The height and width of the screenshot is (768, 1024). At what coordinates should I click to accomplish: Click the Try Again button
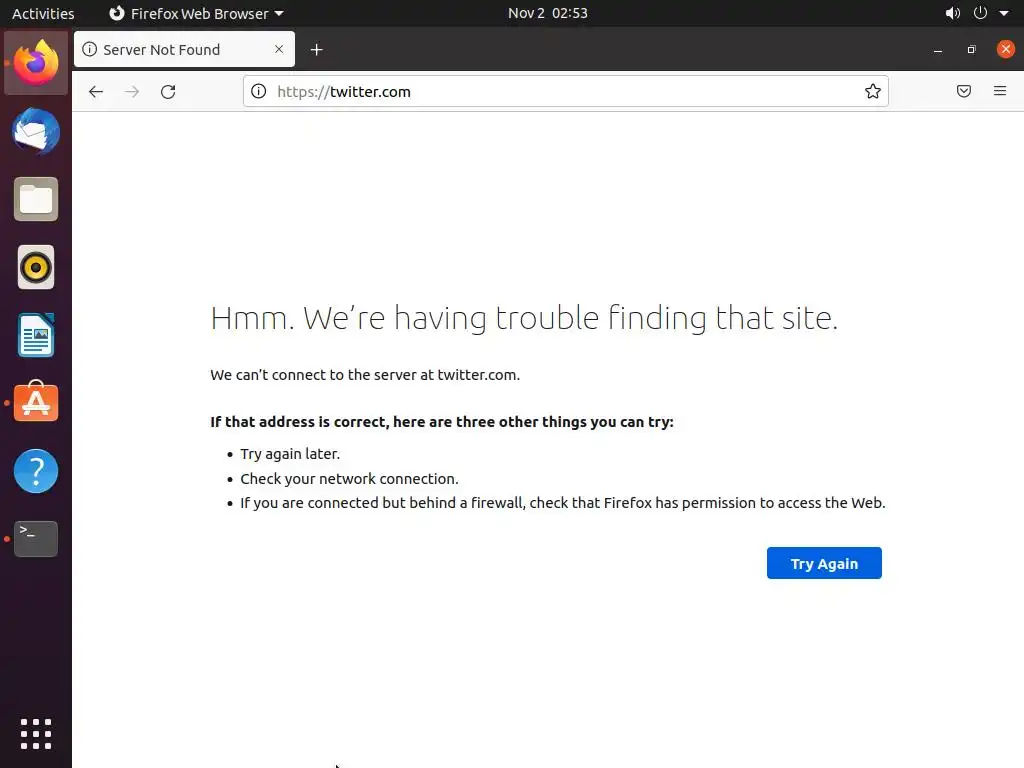(824, 563)
